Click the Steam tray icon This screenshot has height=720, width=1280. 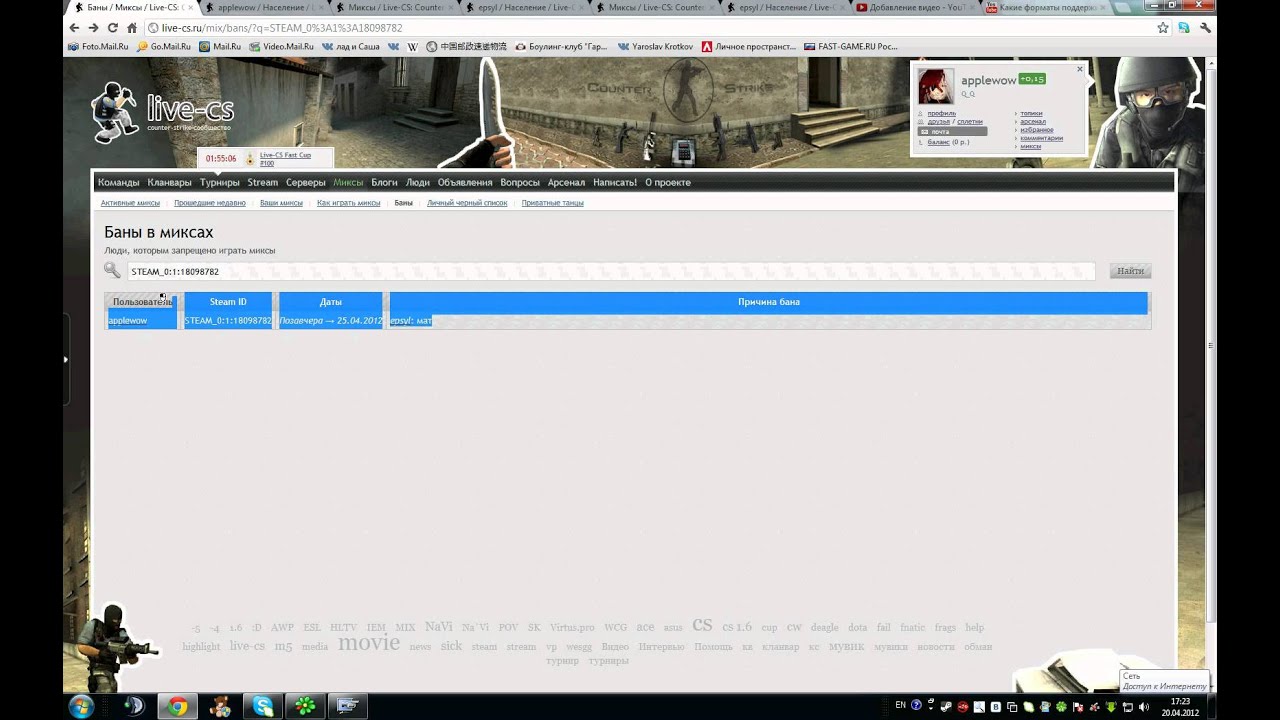(946, 705)
